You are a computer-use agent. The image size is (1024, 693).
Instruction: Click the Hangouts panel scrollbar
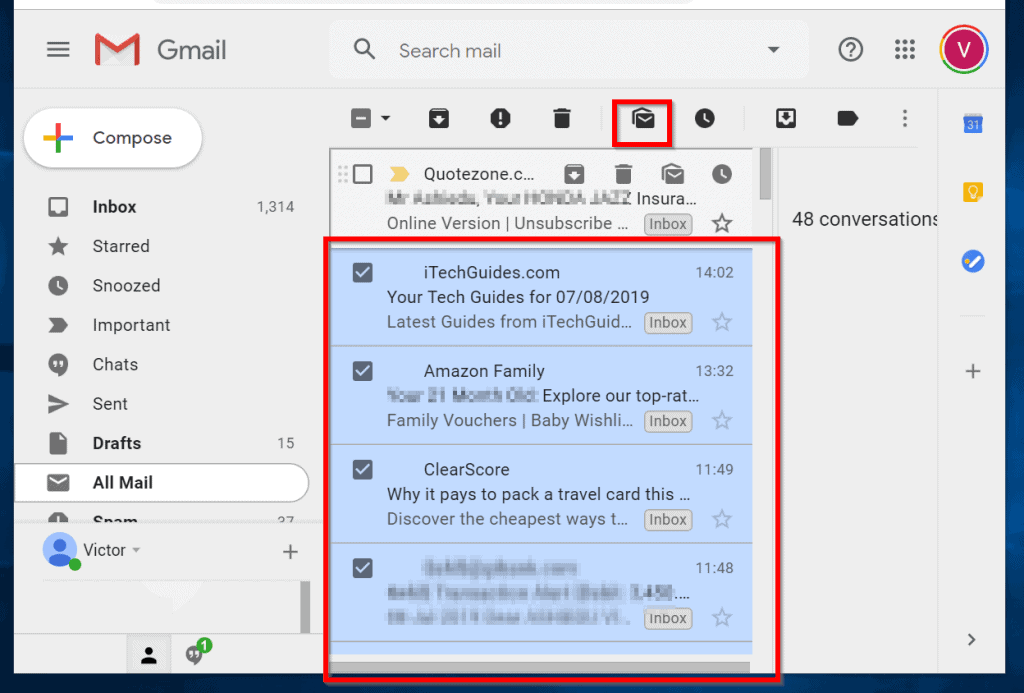(x=305, y=607)
